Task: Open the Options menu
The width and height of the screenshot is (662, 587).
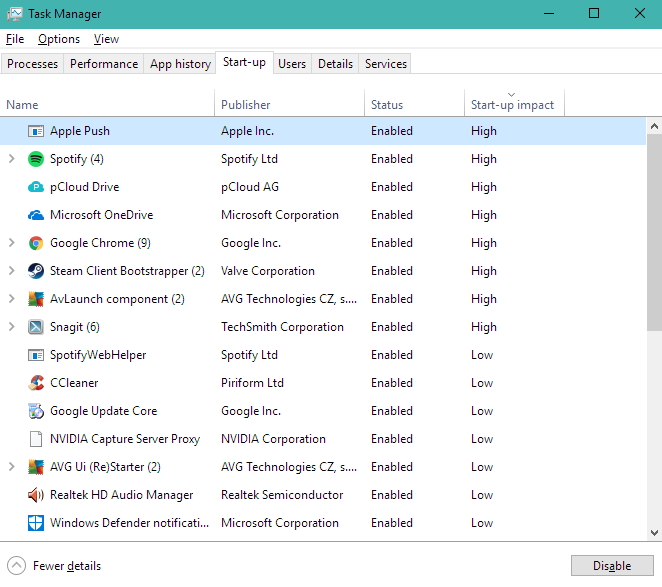Action: pos(59,39)
